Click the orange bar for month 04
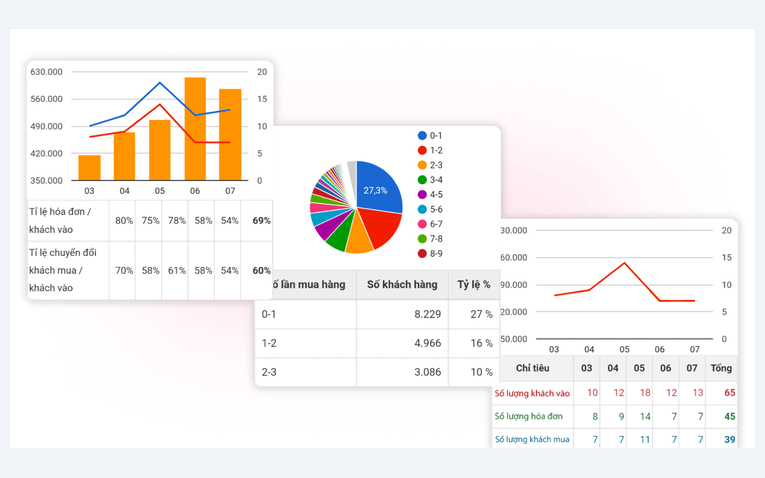765x478 pixels. [124, 157]
